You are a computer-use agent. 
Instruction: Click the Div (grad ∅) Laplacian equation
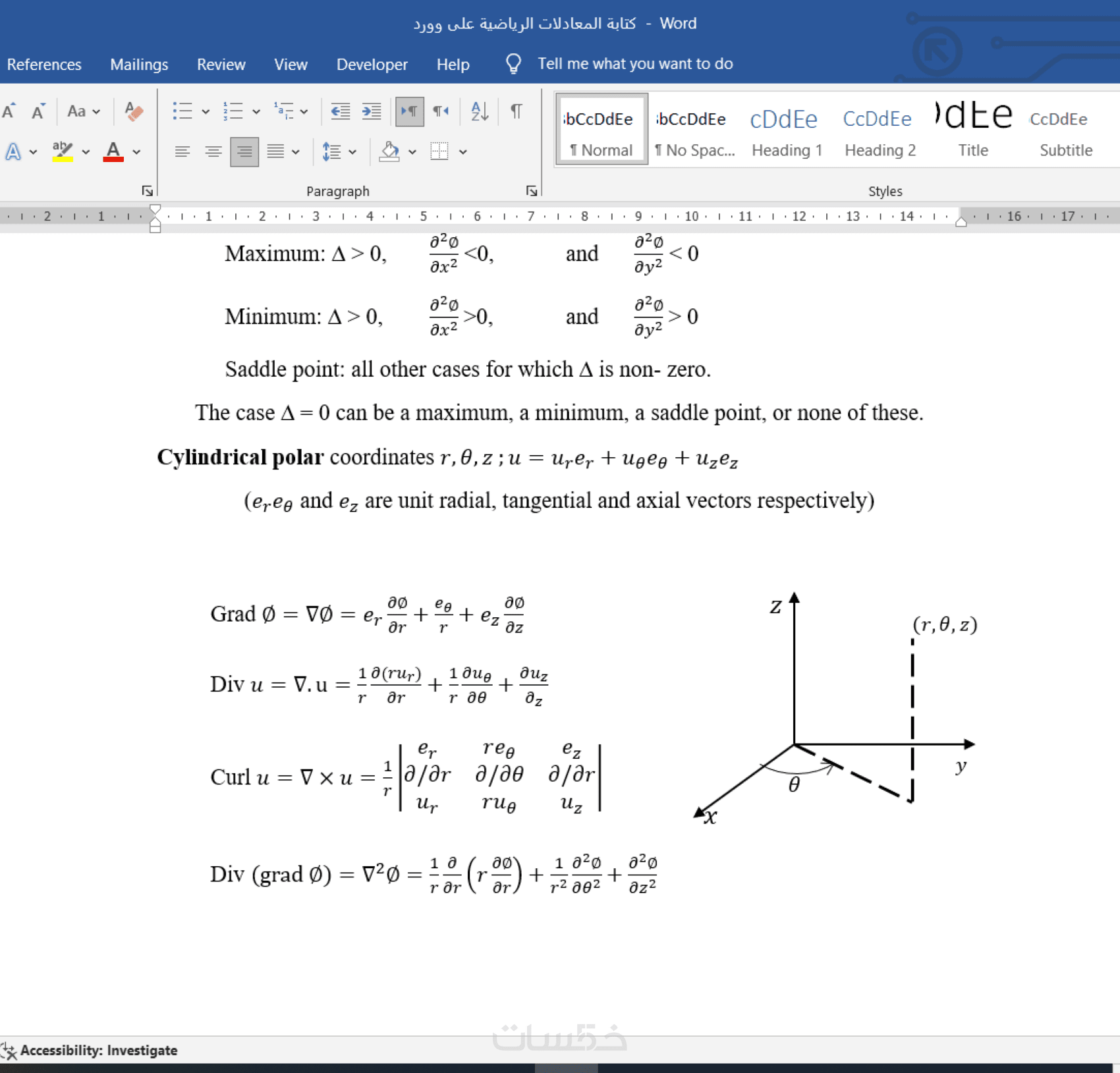(x=434, y=874)
